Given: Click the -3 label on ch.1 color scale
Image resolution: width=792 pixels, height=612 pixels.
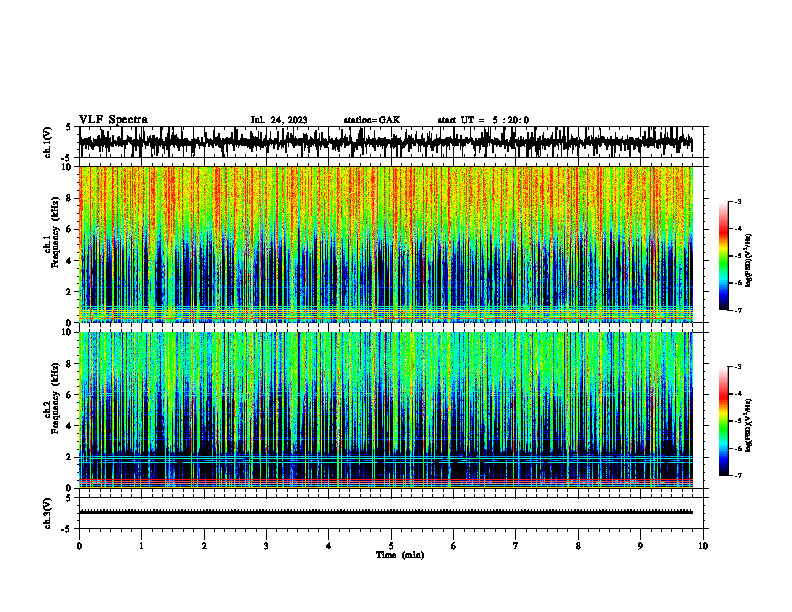Looking at the screenshot, I should coord(738,201).
